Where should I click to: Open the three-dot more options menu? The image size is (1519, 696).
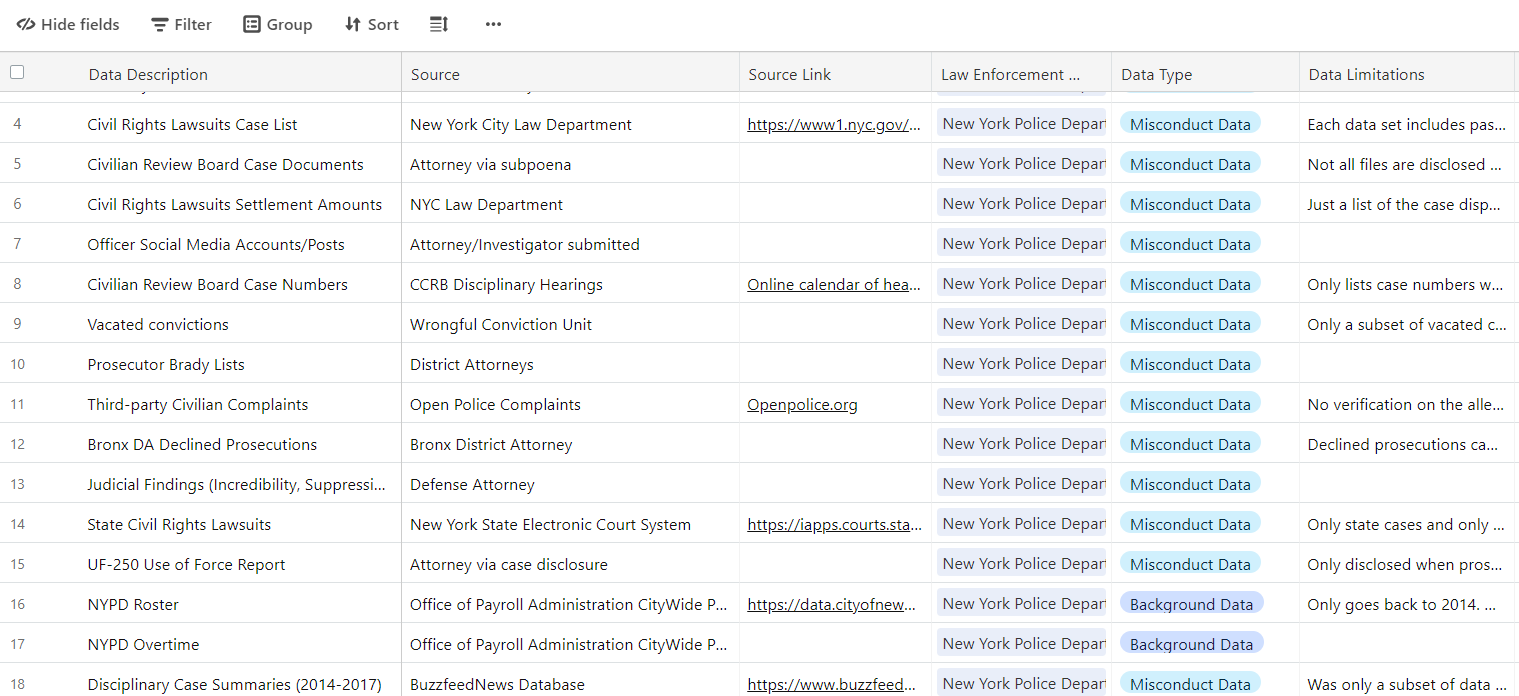[x=492, y=24]
